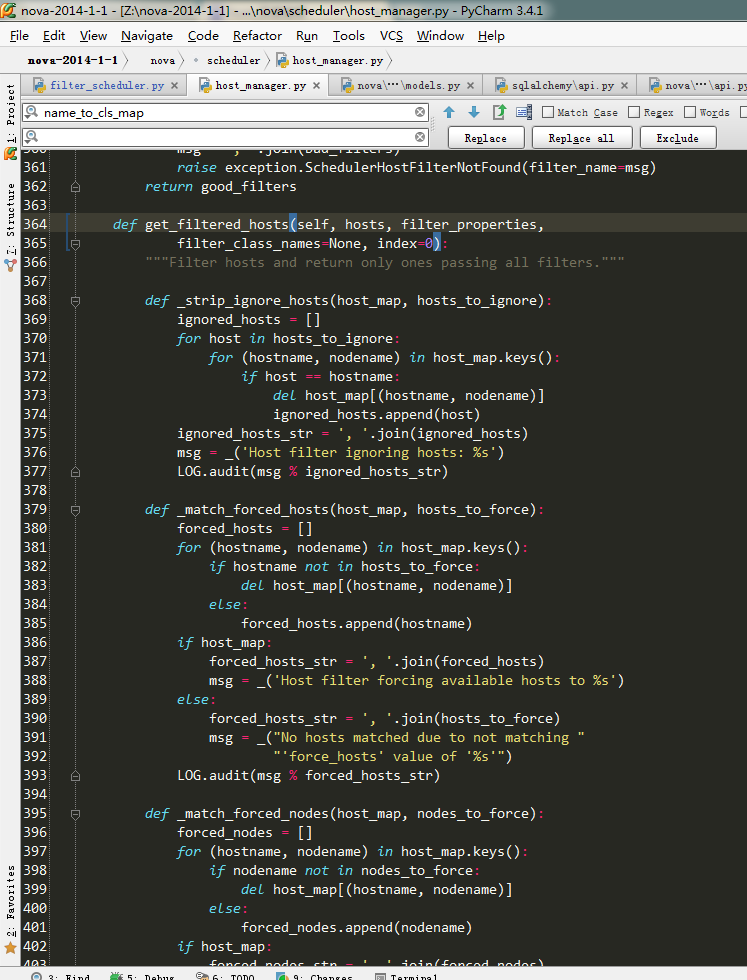Collapse fold marker at line 362
Viewport: 747px width, 980px height.
click(x=75, y=187)
